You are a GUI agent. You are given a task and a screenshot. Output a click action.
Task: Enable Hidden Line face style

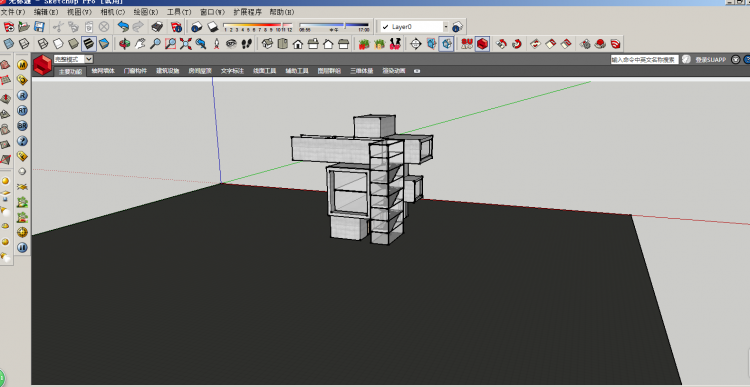(x=58, y=44)
